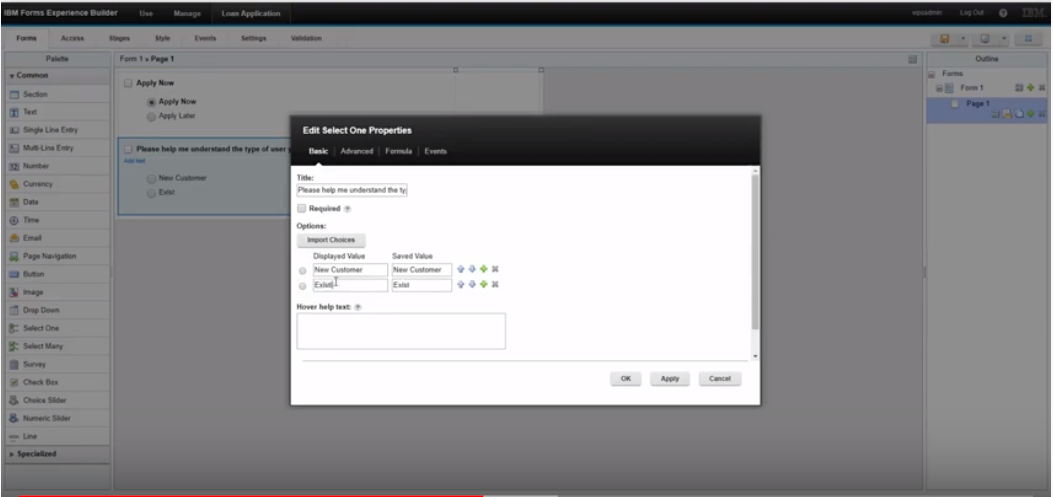Click the Hover help text box
Screen dimensions: 1053x497
click(x=401, y=331)
